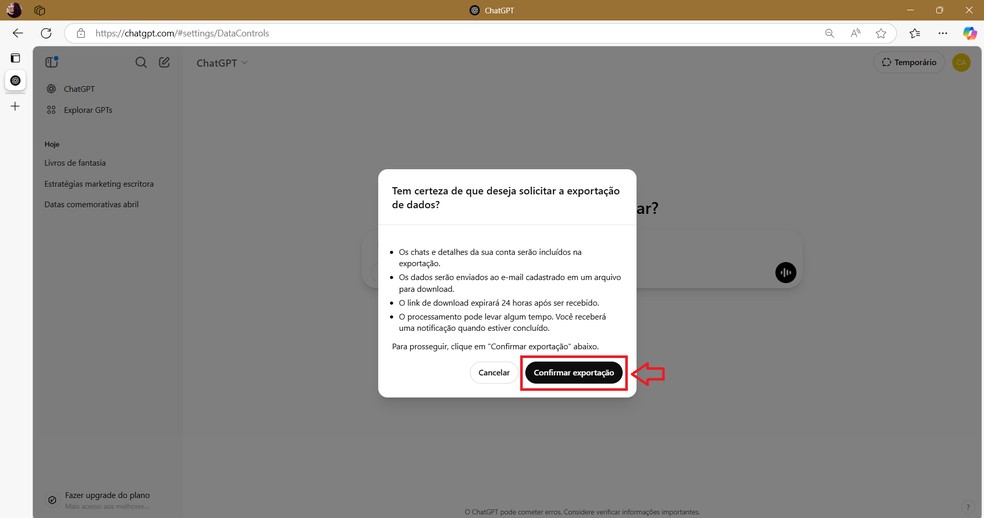Image resolution: width=984 pixels, height=518 pixels.
Task: Open the workspaces icon in title bar
Action: coord(40,10)
